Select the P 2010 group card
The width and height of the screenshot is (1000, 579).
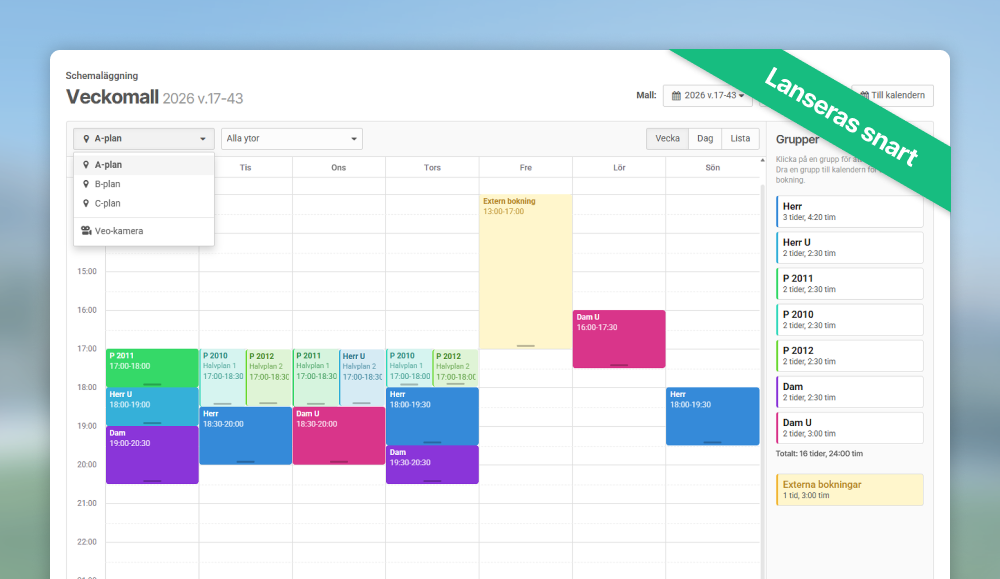tap(849, 319)
